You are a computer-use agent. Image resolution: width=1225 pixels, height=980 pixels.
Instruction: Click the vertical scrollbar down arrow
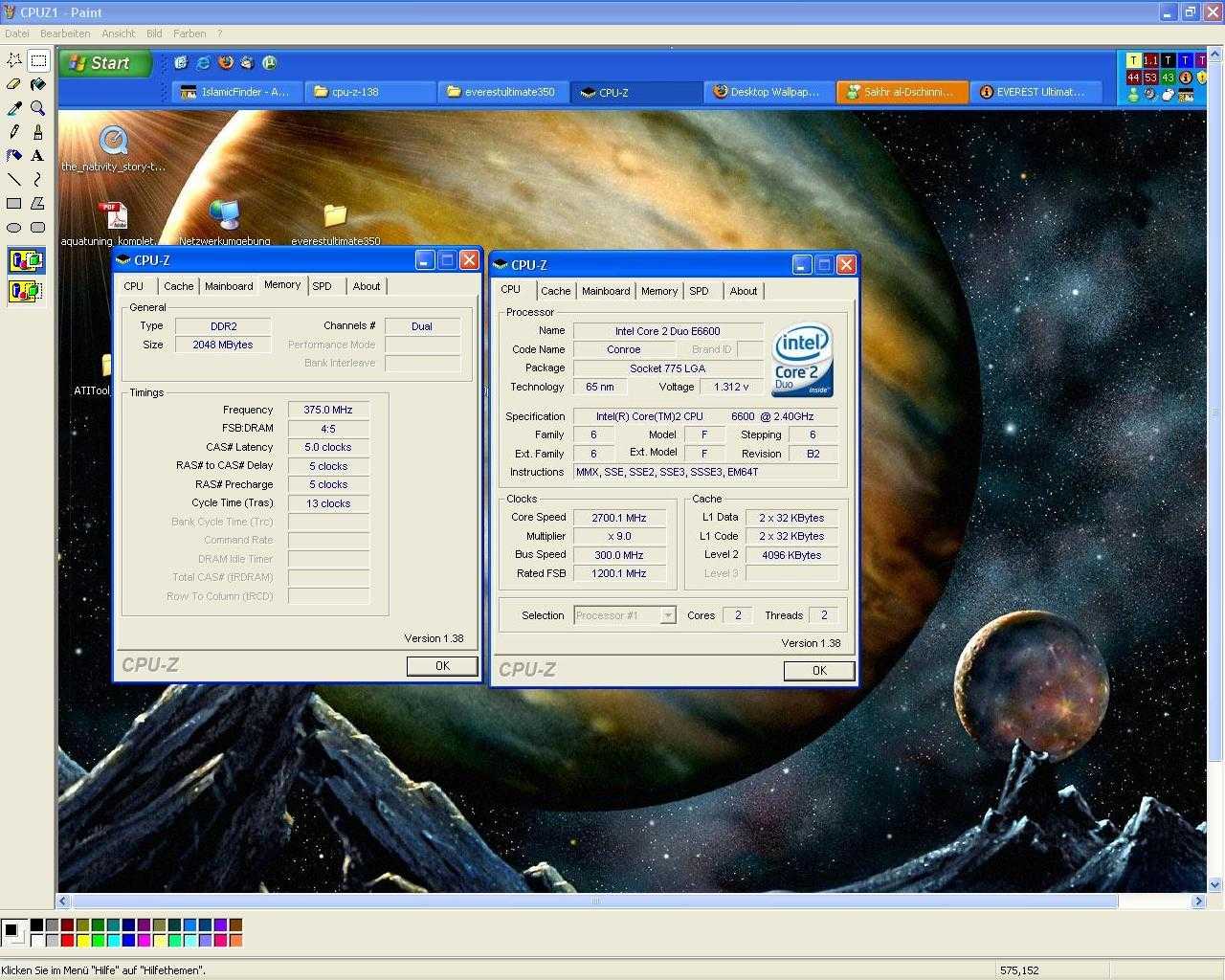pos(1216,885)
